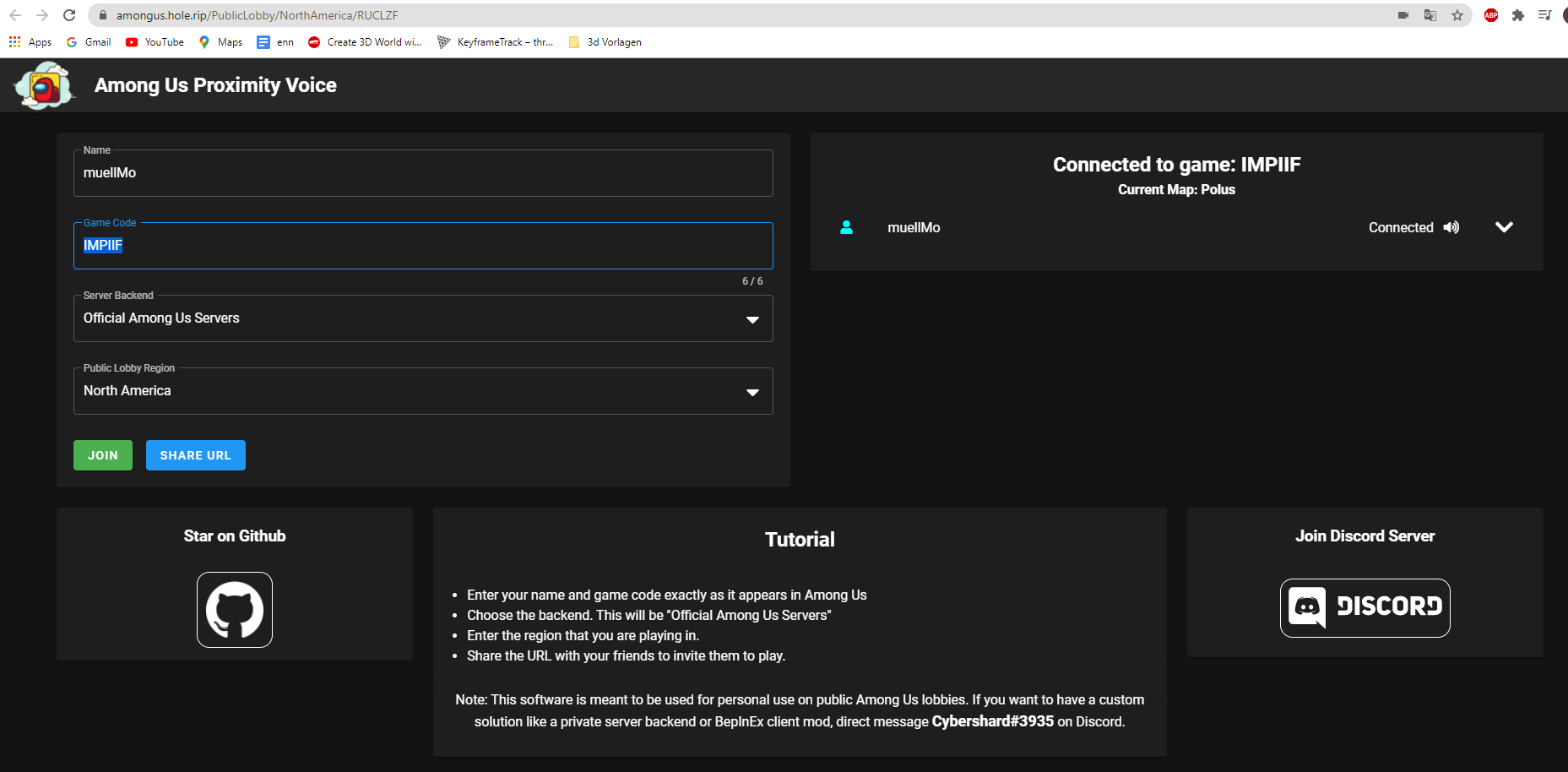Click Current Map: Polus text
1568x772 pixels.
point(1177,190)
